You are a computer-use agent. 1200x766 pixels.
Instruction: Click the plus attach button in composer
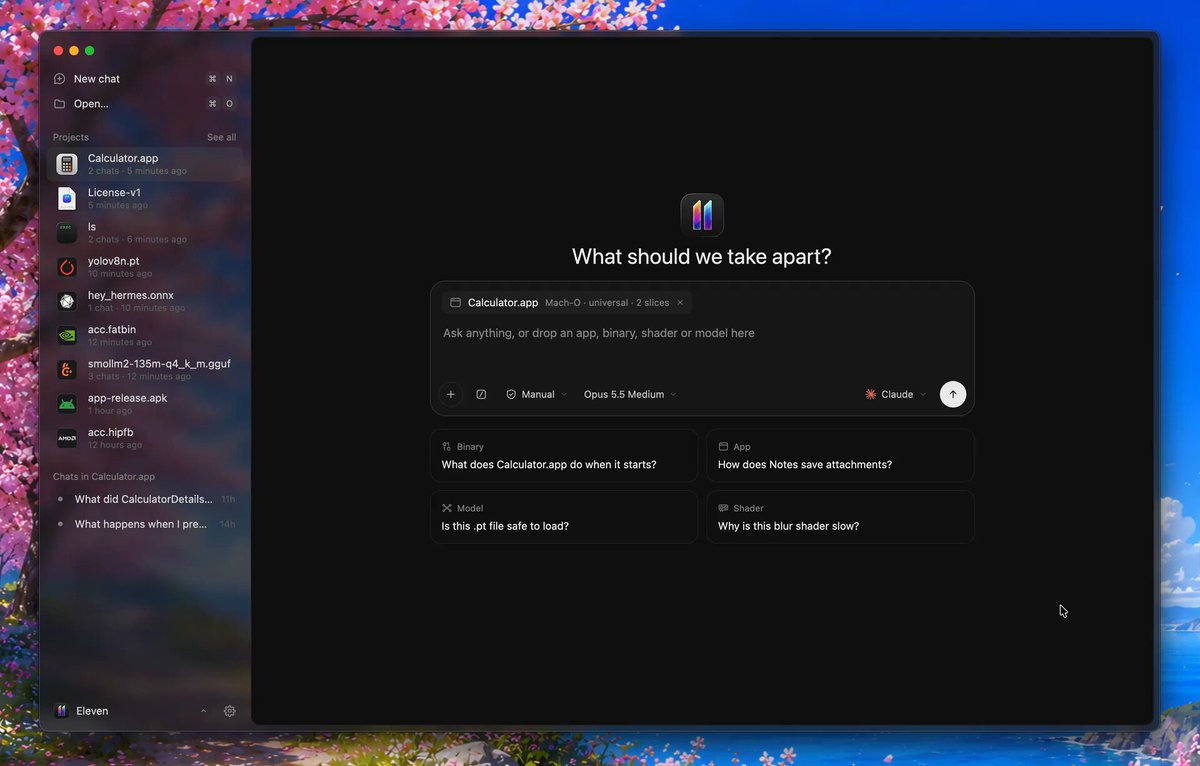[451, 394]
